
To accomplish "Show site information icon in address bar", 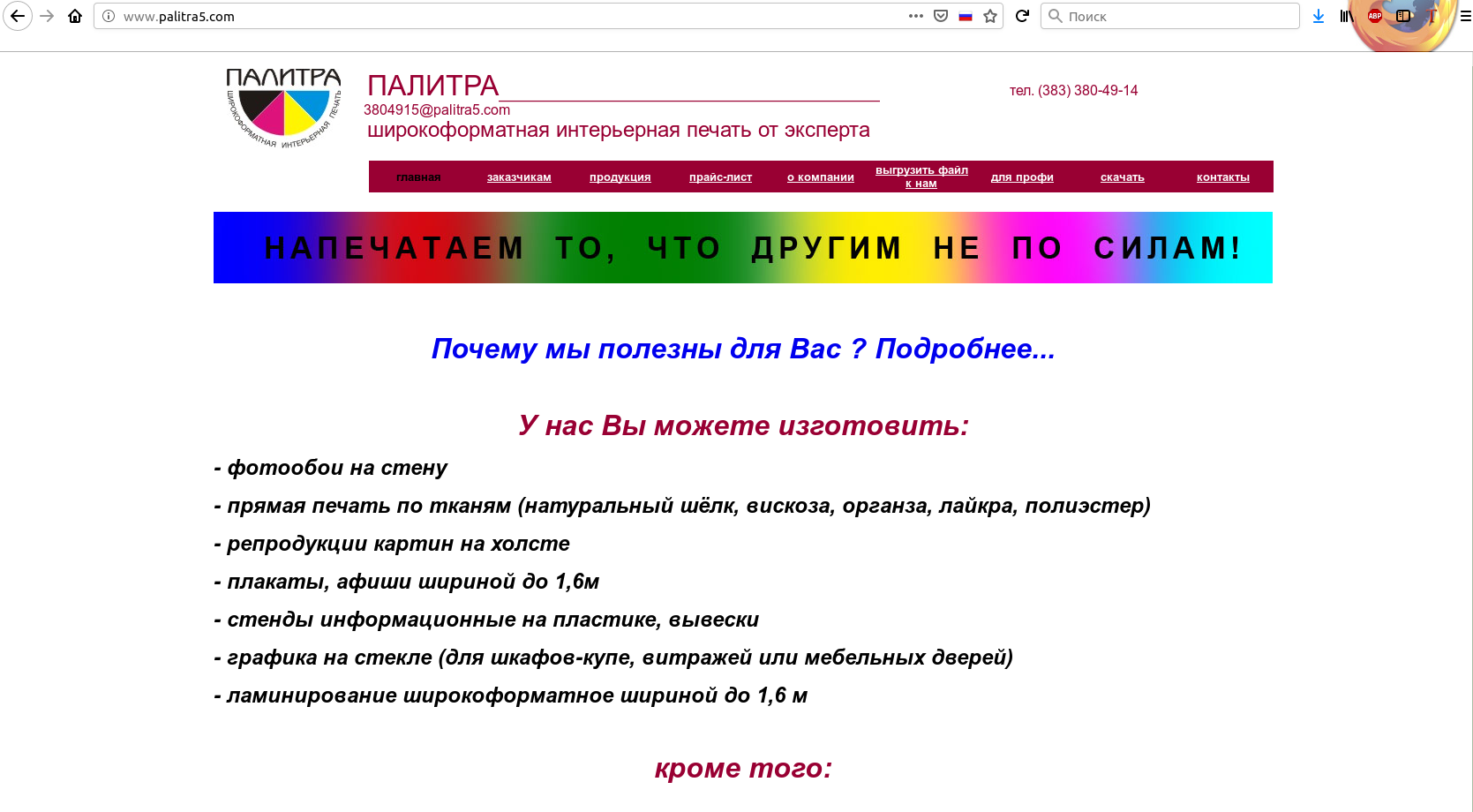I will (x=109, y=16).
